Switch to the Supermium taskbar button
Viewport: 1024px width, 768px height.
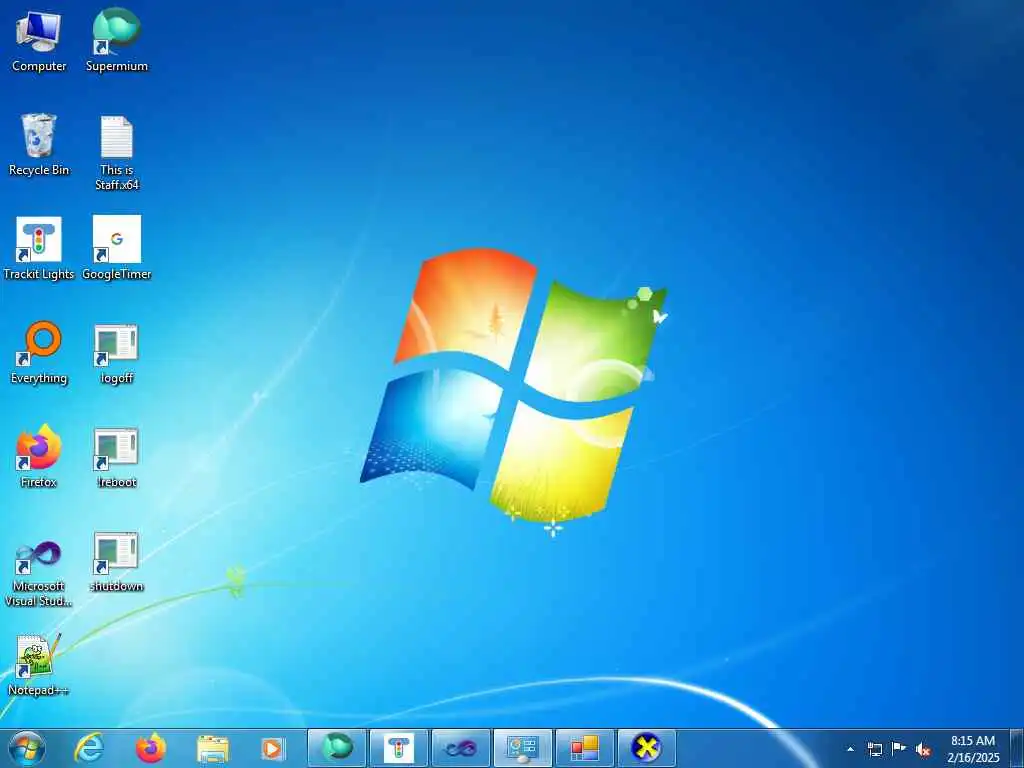(x=336, y=748)
